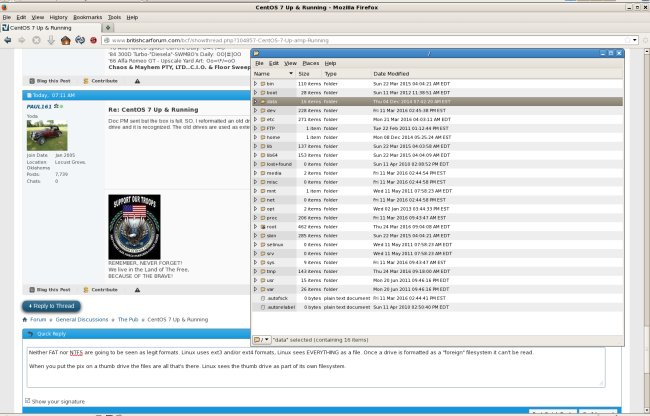Click the Forum home icon in breadcrumb

pos(25,319)
